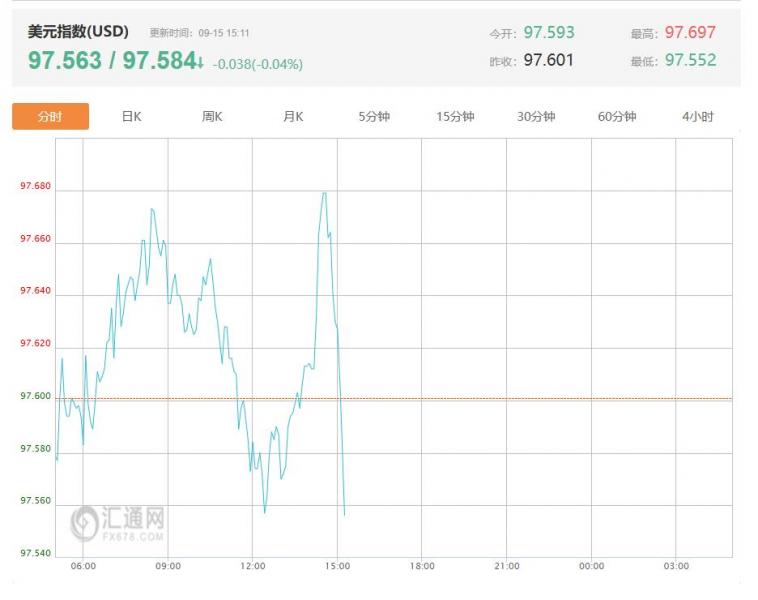Click the 12:00 time axis label

253,566
